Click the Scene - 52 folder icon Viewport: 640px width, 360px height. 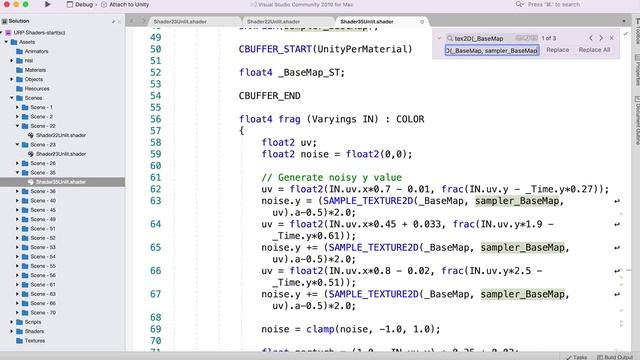pyautogui.click(x=25, y=238)
